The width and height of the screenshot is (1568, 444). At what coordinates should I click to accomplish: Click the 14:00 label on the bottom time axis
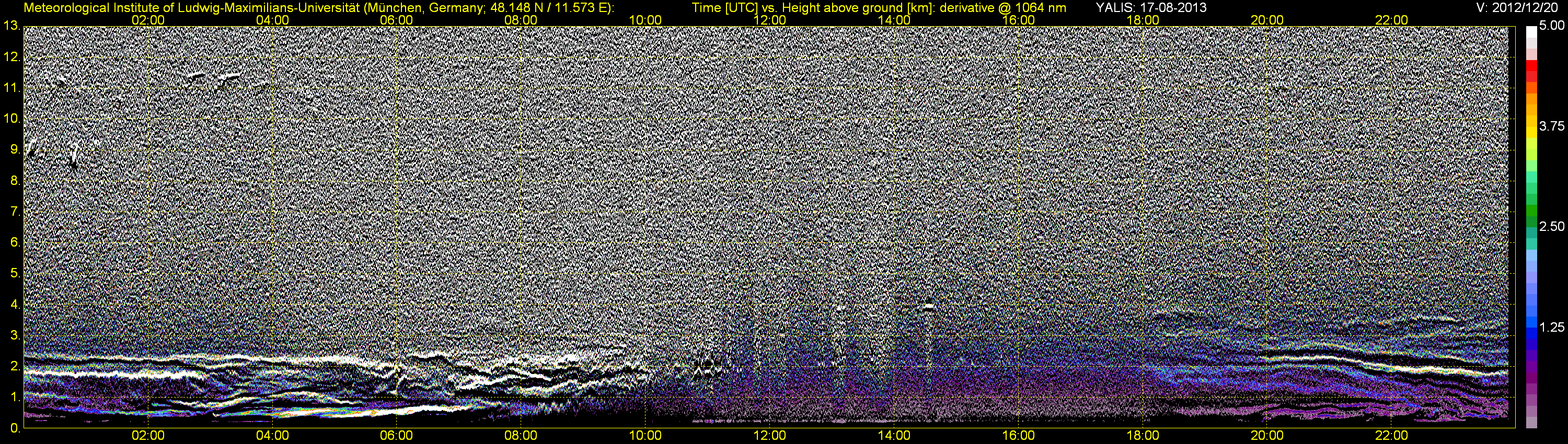tap(894, 436)
